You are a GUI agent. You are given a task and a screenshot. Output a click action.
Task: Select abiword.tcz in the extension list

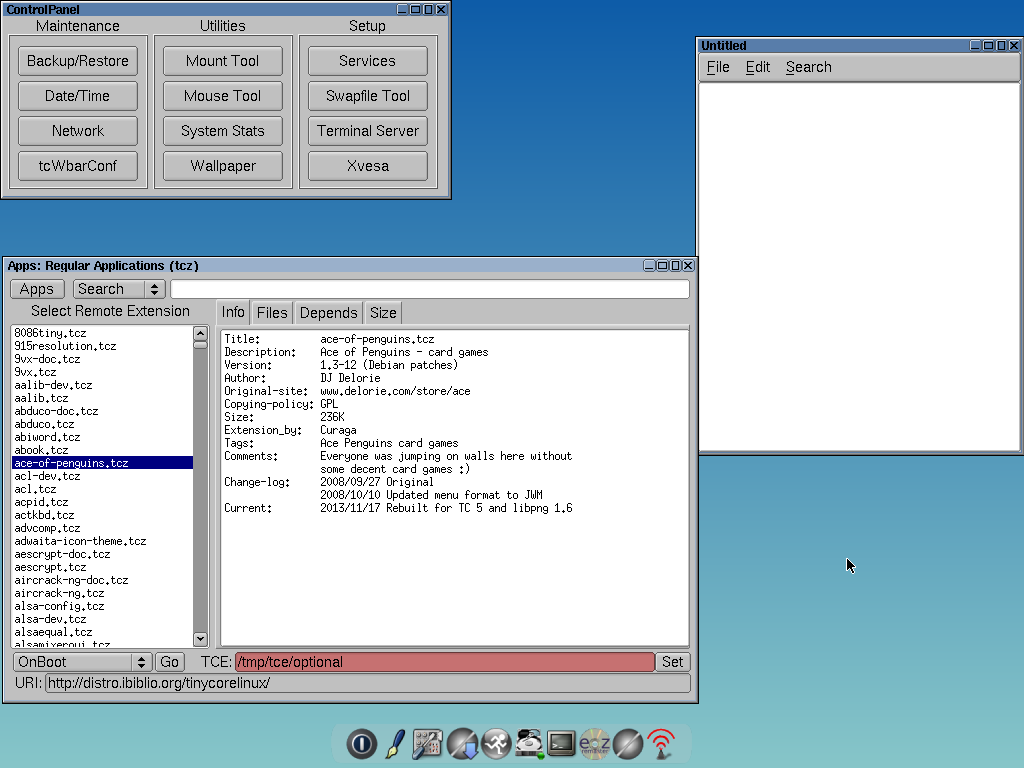pyautogui.click(x=47, y=437)
